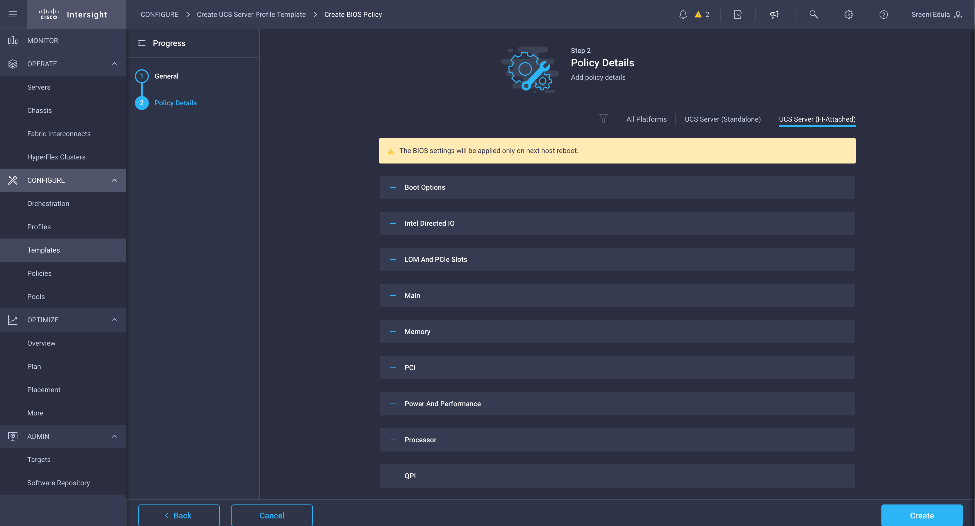Screen dimensions: 975x526
Task: Open the announcements megaphone icon
Action: tap(774, 14)
